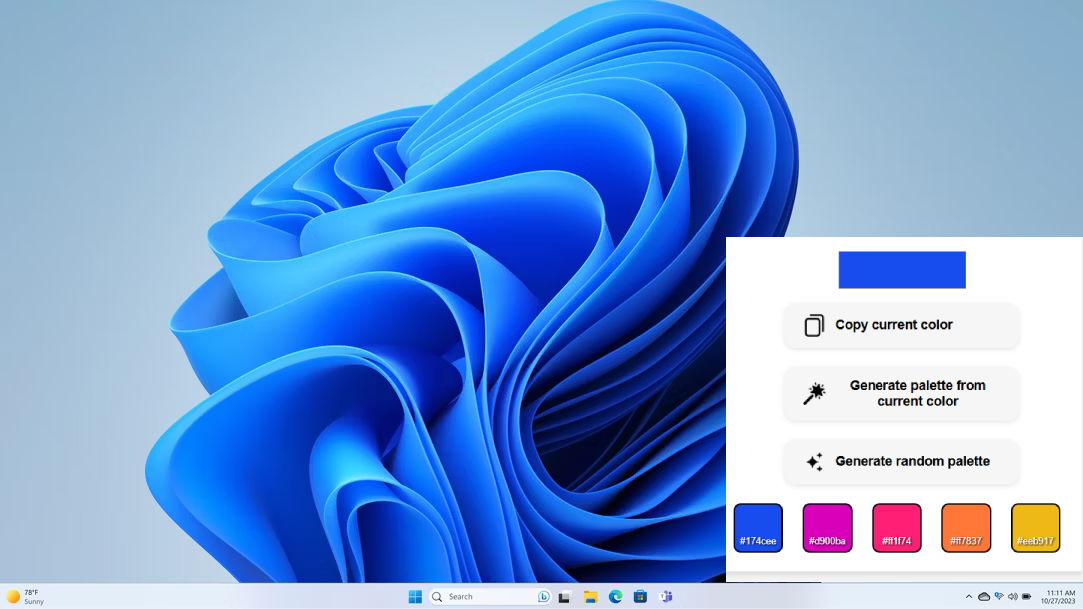Open File Explorer from the taskbar

[x=590, y=597]
